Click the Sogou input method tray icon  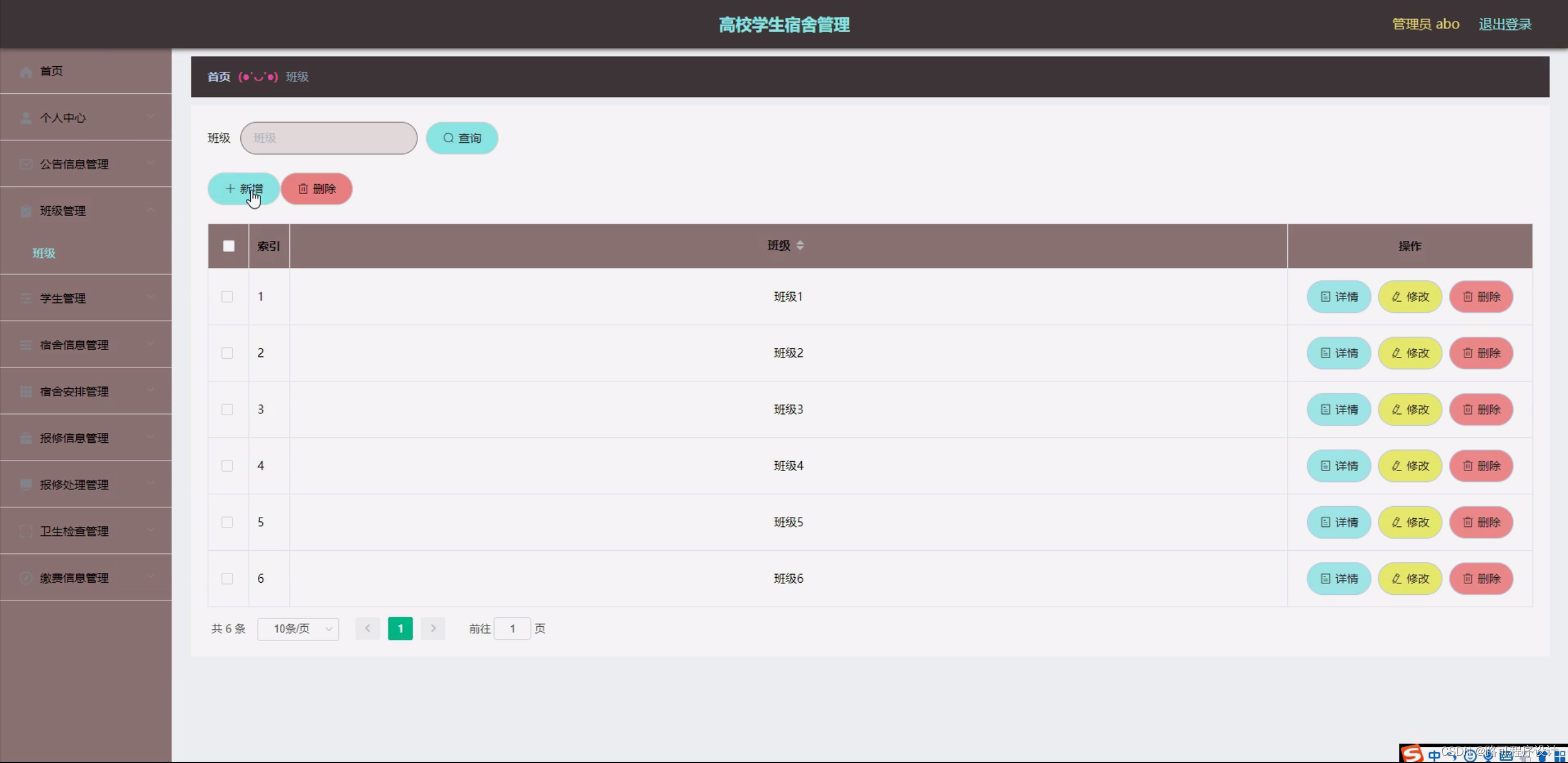tap(1412, 754)
